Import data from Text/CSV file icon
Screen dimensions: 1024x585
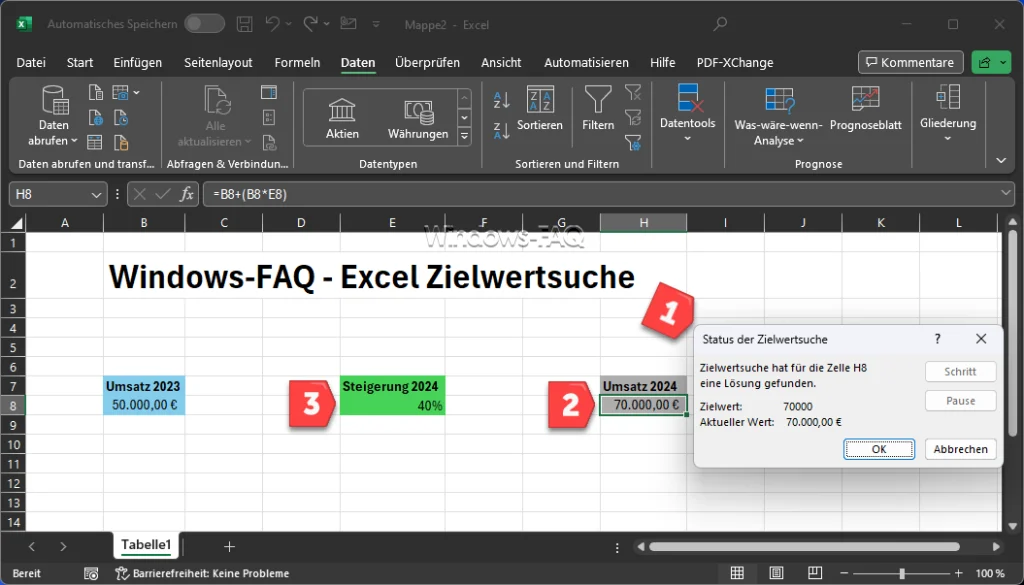96,92
